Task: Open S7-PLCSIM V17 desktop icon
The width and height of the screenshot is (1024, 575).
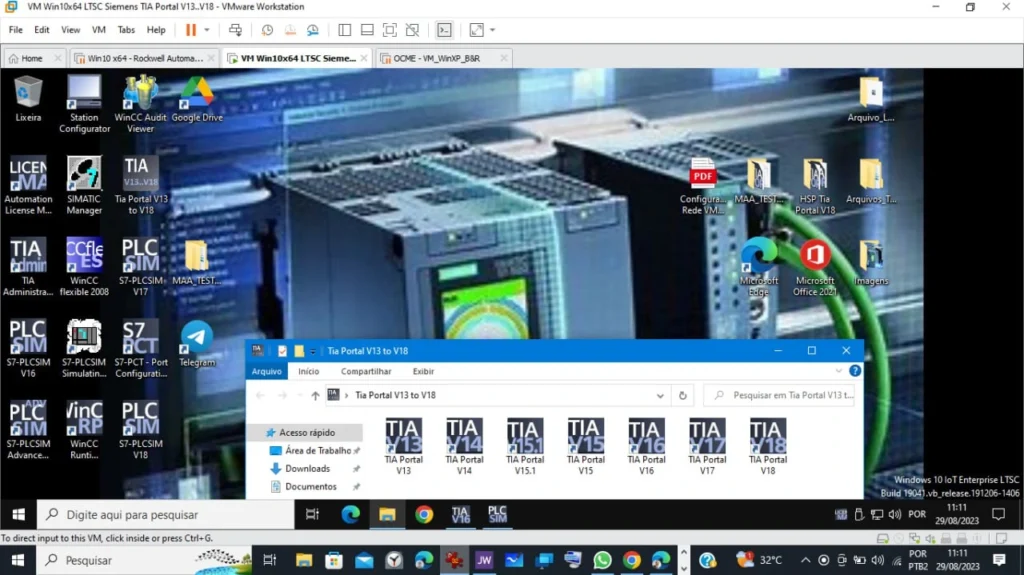Action: point(140,267)
